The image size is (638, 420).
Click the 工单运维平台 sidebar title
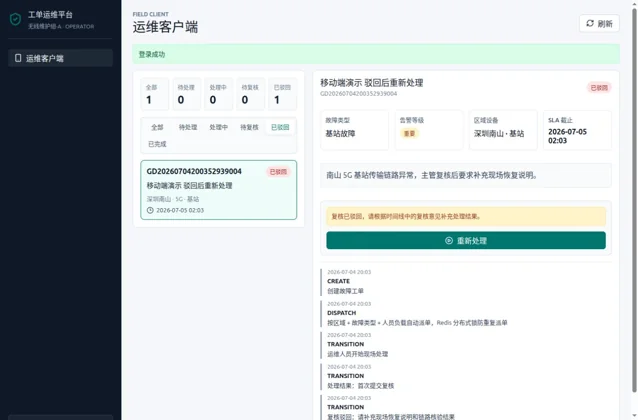click(x=50, y=15)
